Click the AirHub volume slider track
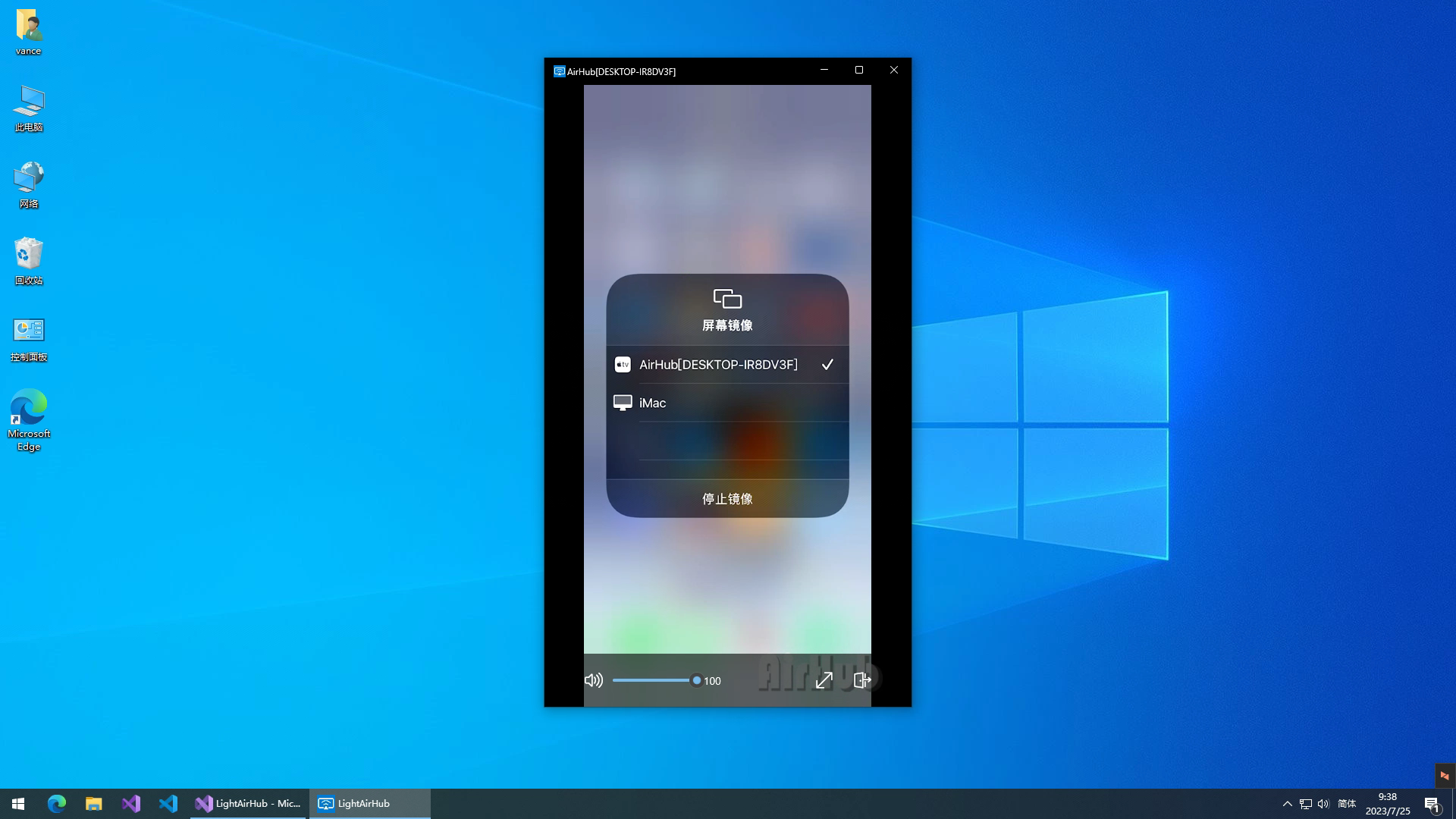This screenshot has height=819, width=1456. pos(652,680)
